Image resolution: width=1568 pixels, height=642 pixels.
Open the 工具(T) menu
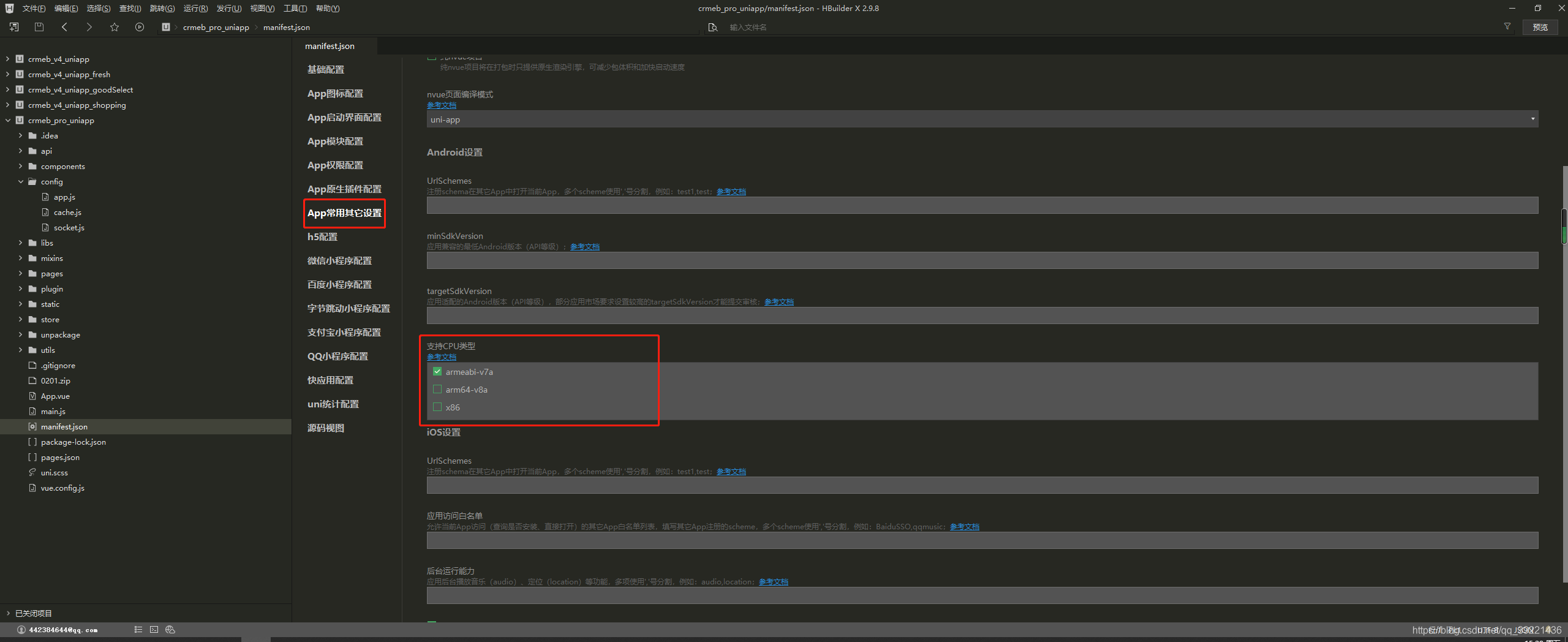[x=295, y=8]
